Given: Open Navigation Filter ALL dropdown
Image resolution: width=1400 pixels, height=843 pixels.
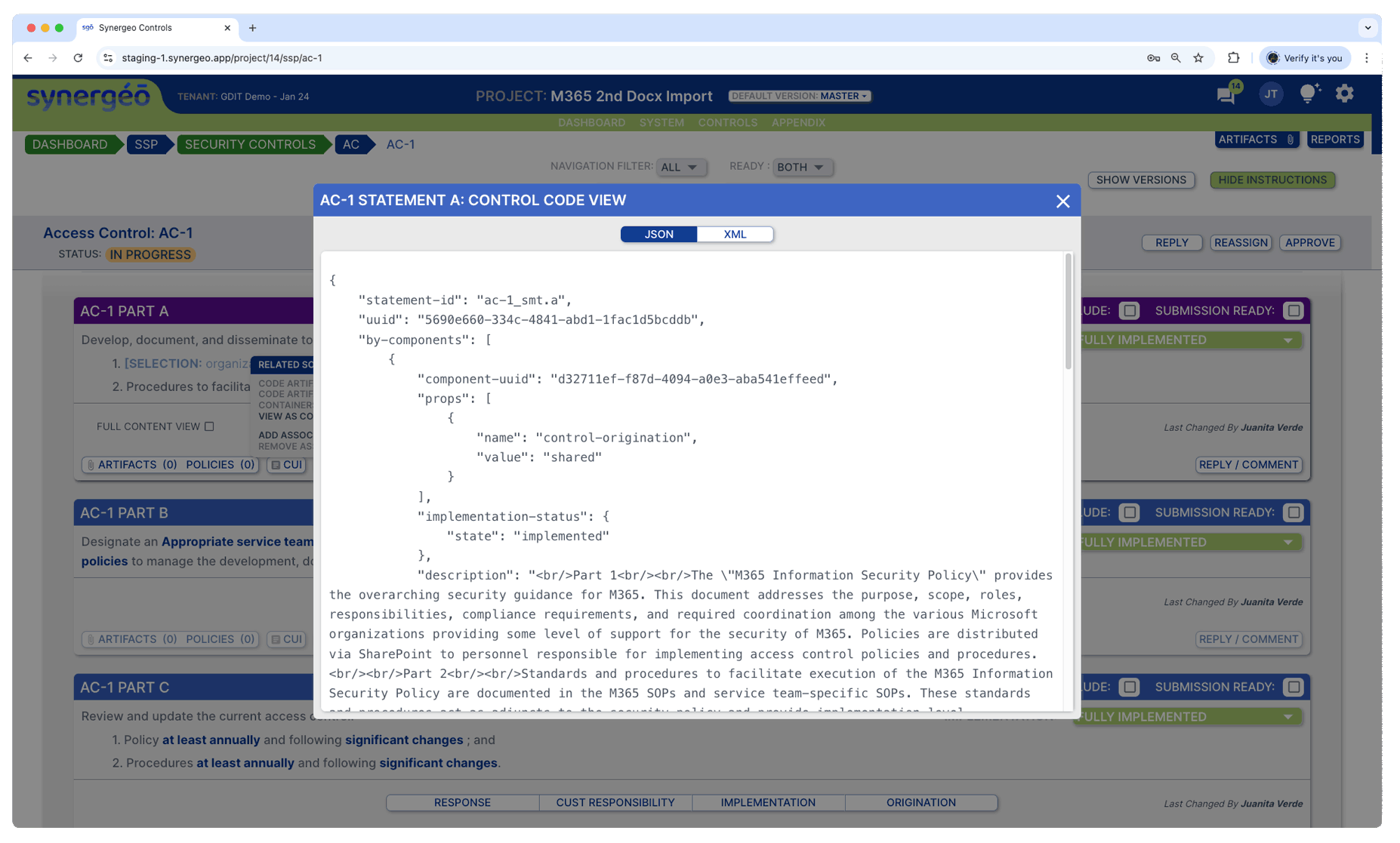Looking at the screenshot, I should point(681,167).
